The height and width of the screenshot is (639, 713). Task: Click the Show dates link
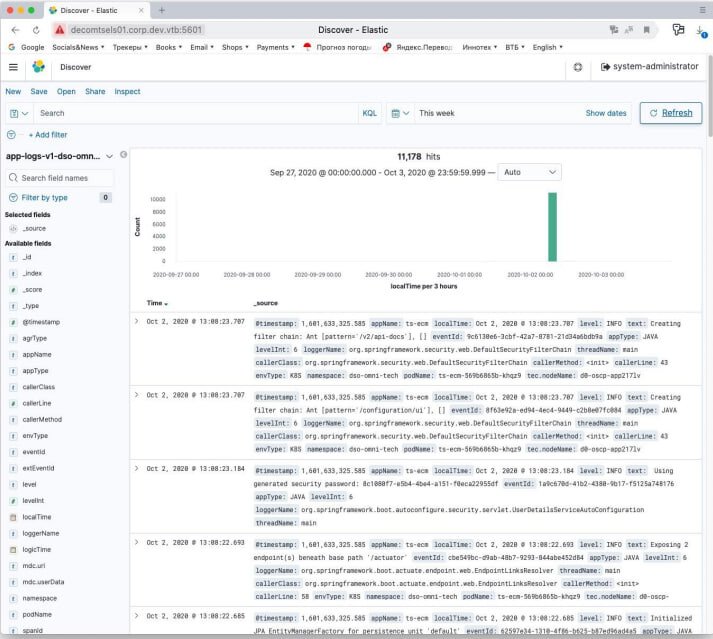pyautogui.click(x=606, y=113)
